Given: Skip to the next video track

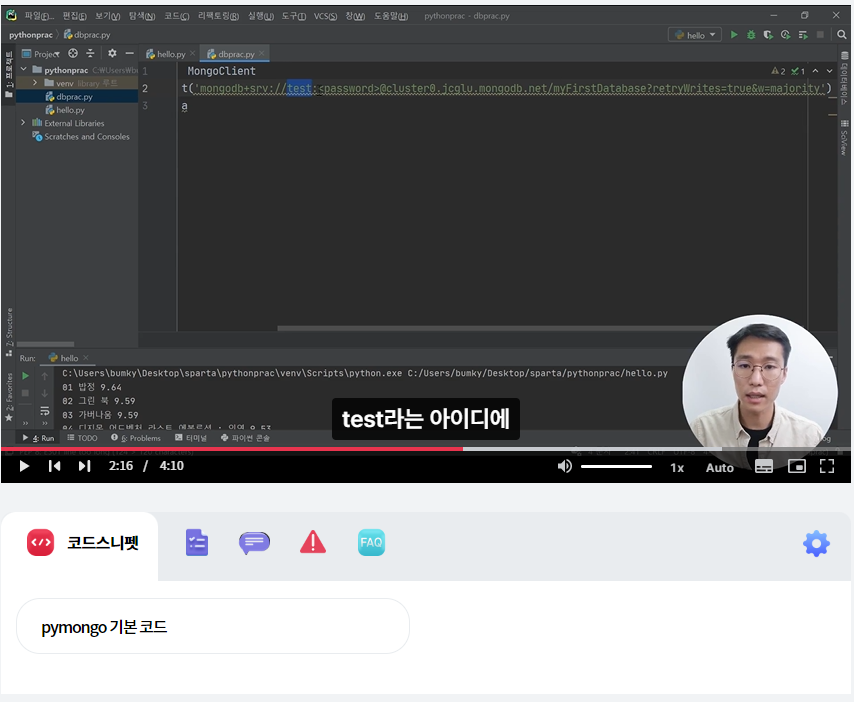Looking at the screenshot, I should (84, 466).
